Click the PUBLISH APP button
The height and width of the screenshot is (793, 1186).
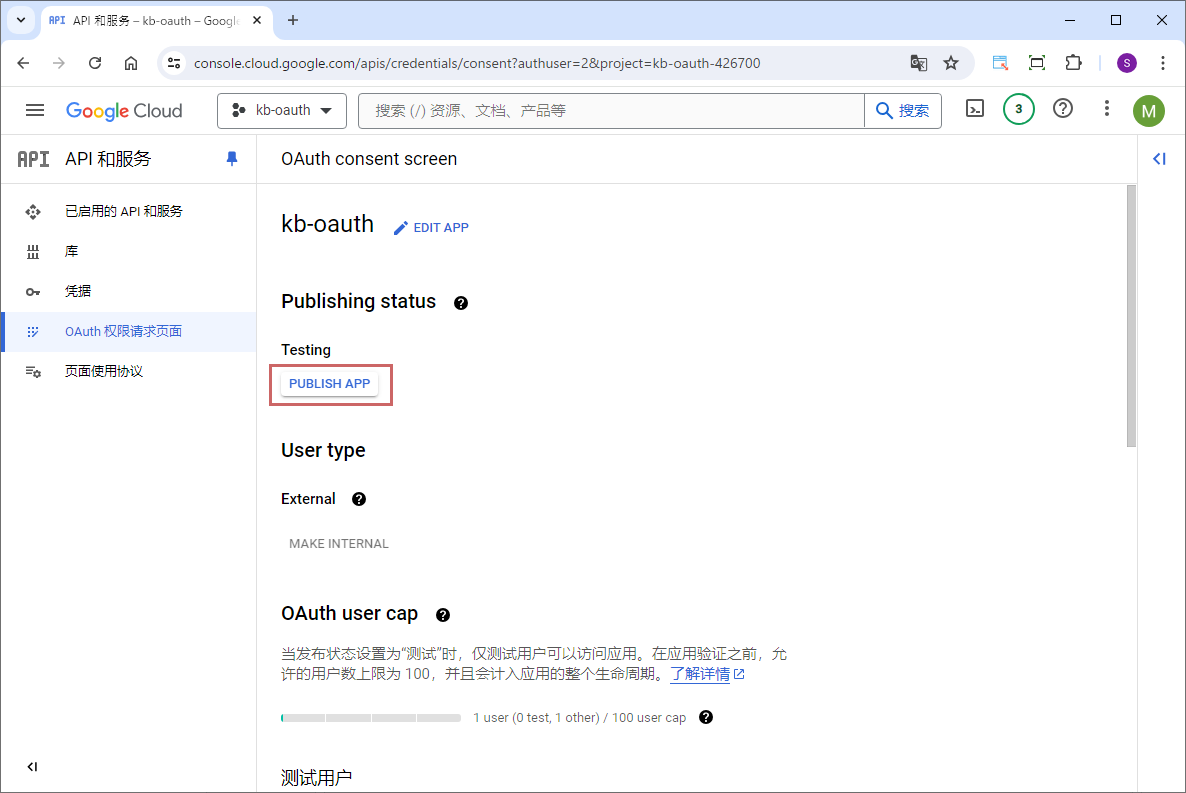329,384
